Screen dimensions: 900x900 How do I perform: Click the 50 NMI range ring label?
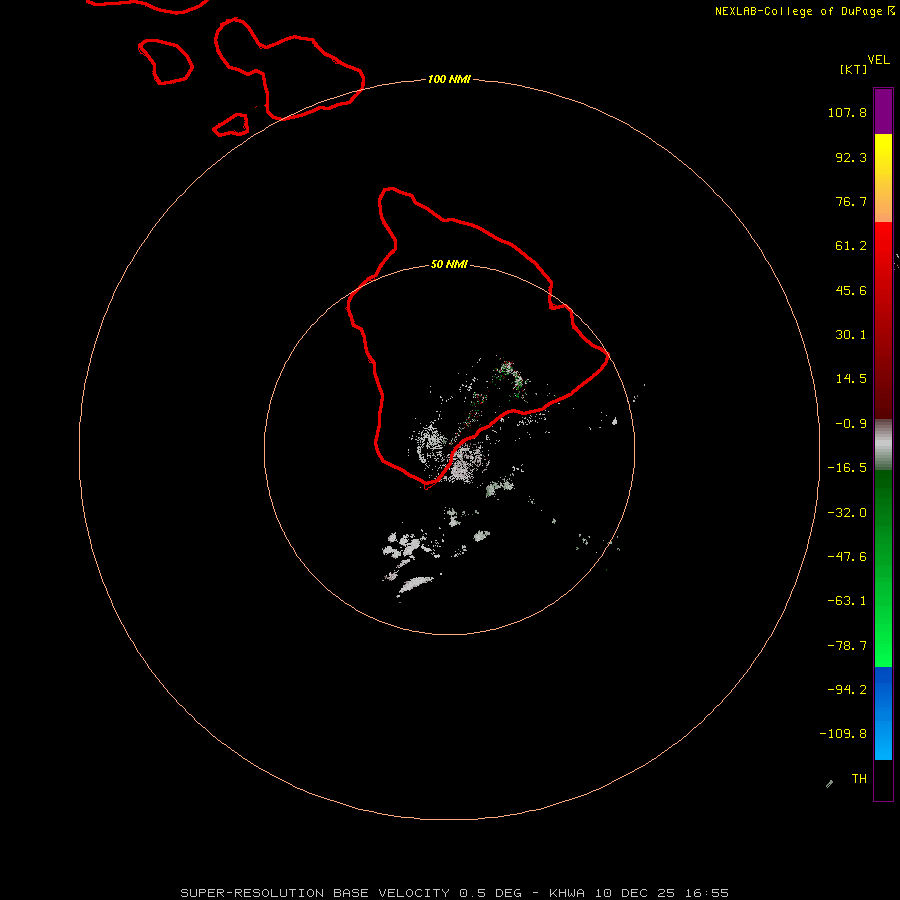[449, 265]
